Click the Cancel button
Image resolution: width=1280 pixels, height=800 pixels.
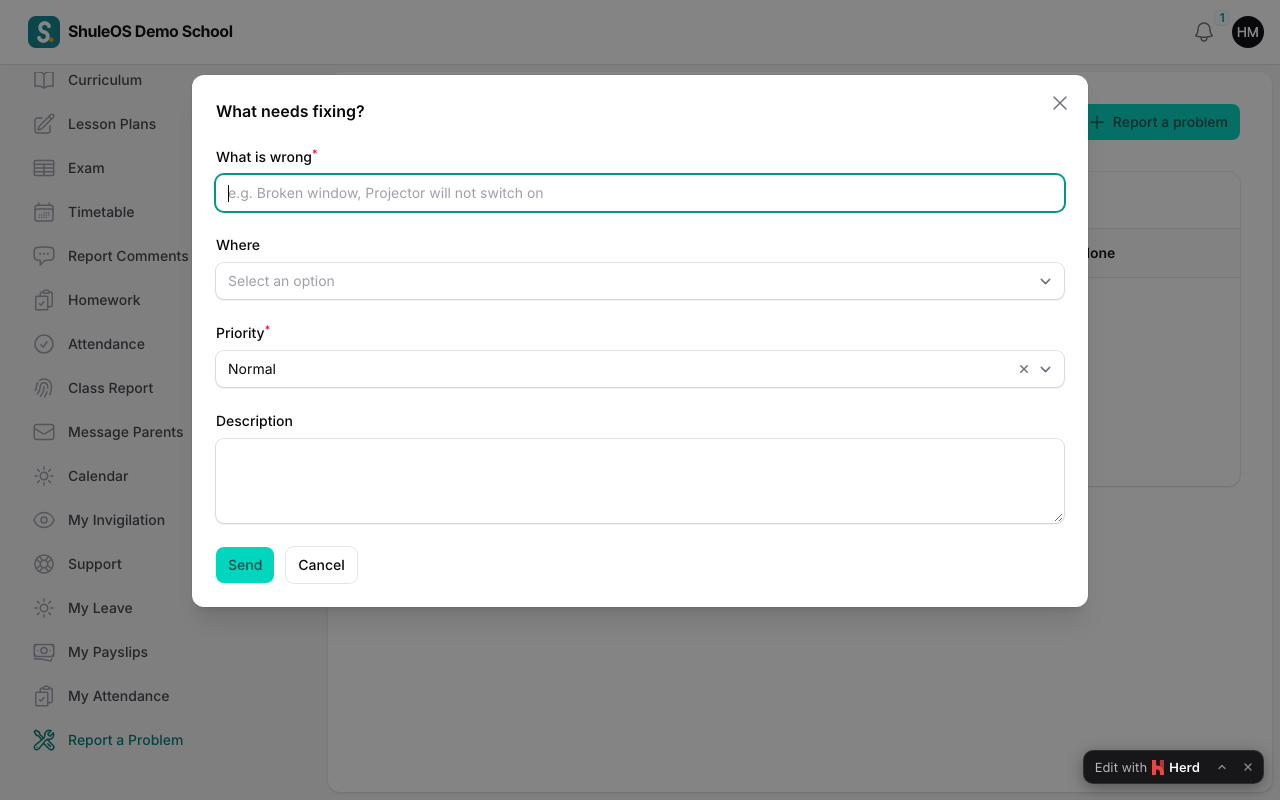(x=321, y=565)
